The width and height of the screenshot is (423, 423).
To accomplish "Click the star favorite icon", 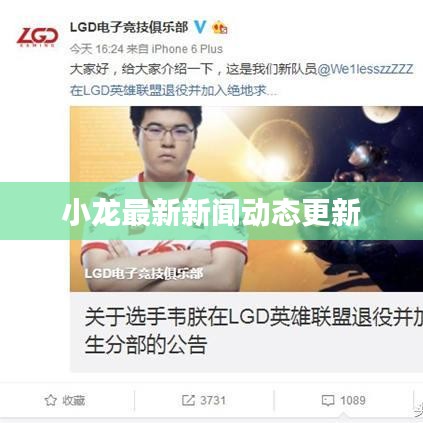I will coord(50,400).
